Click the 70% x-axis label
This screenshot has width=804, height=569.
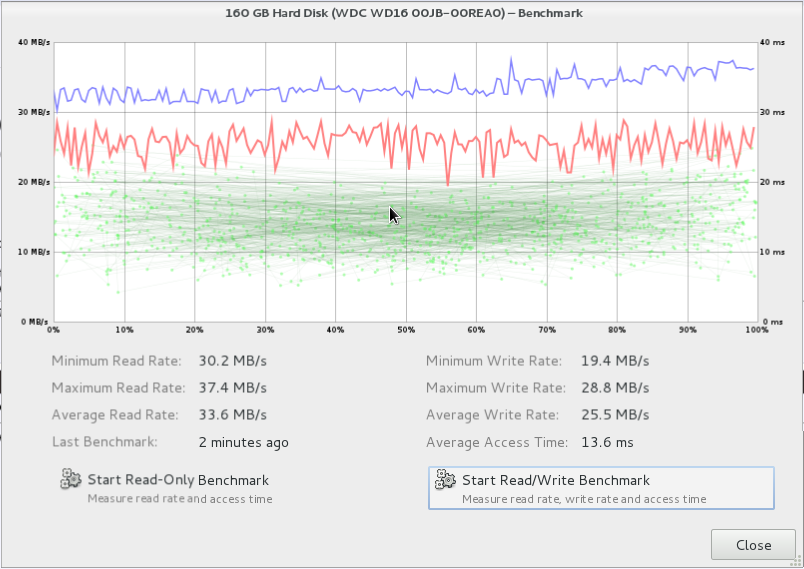547,330
